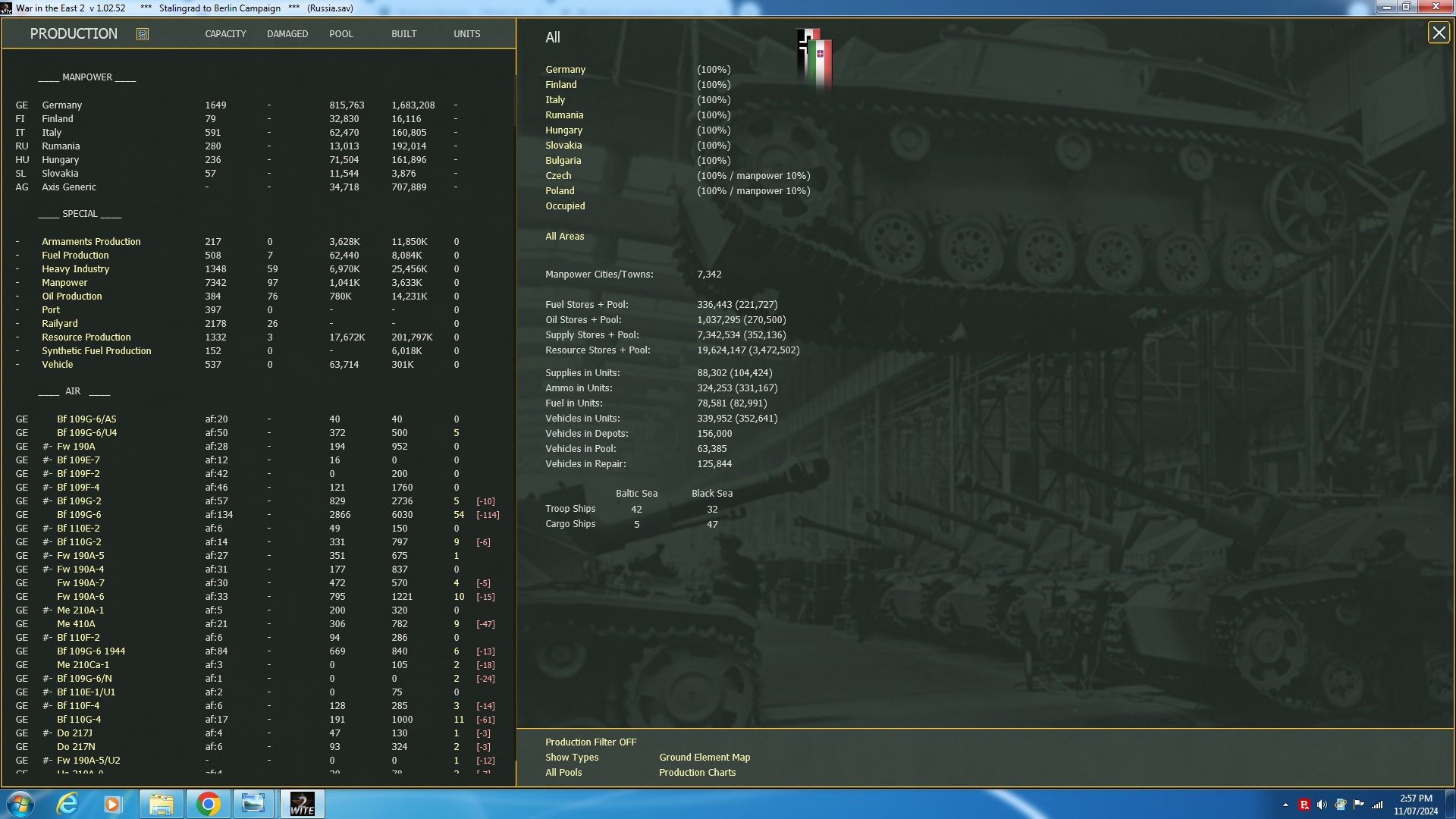
Task: Click the WITE game taskbar icon
Action: 302,804
